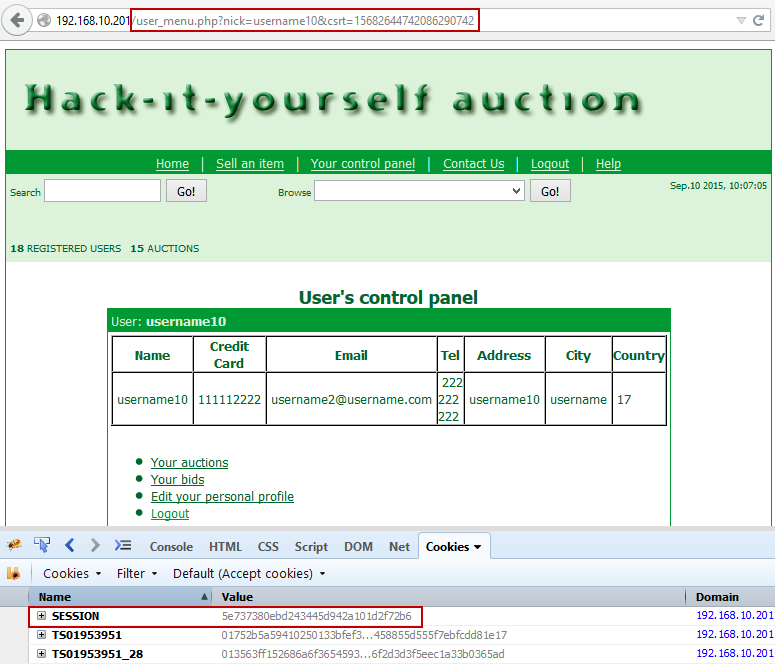Image resolution: width=775 pixels, height=665 pixels.
Task: Switch to the Net tab
Action: coord(399,547)
